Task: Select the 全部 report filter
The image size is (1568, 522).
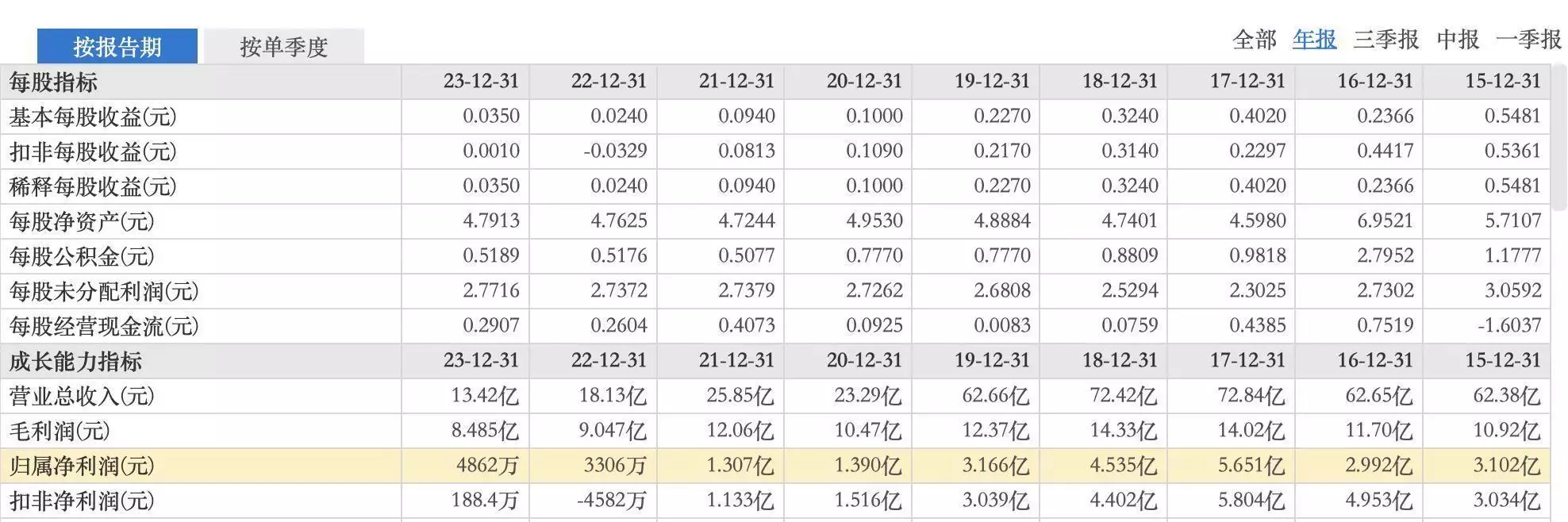Action: pos(1255,39)
